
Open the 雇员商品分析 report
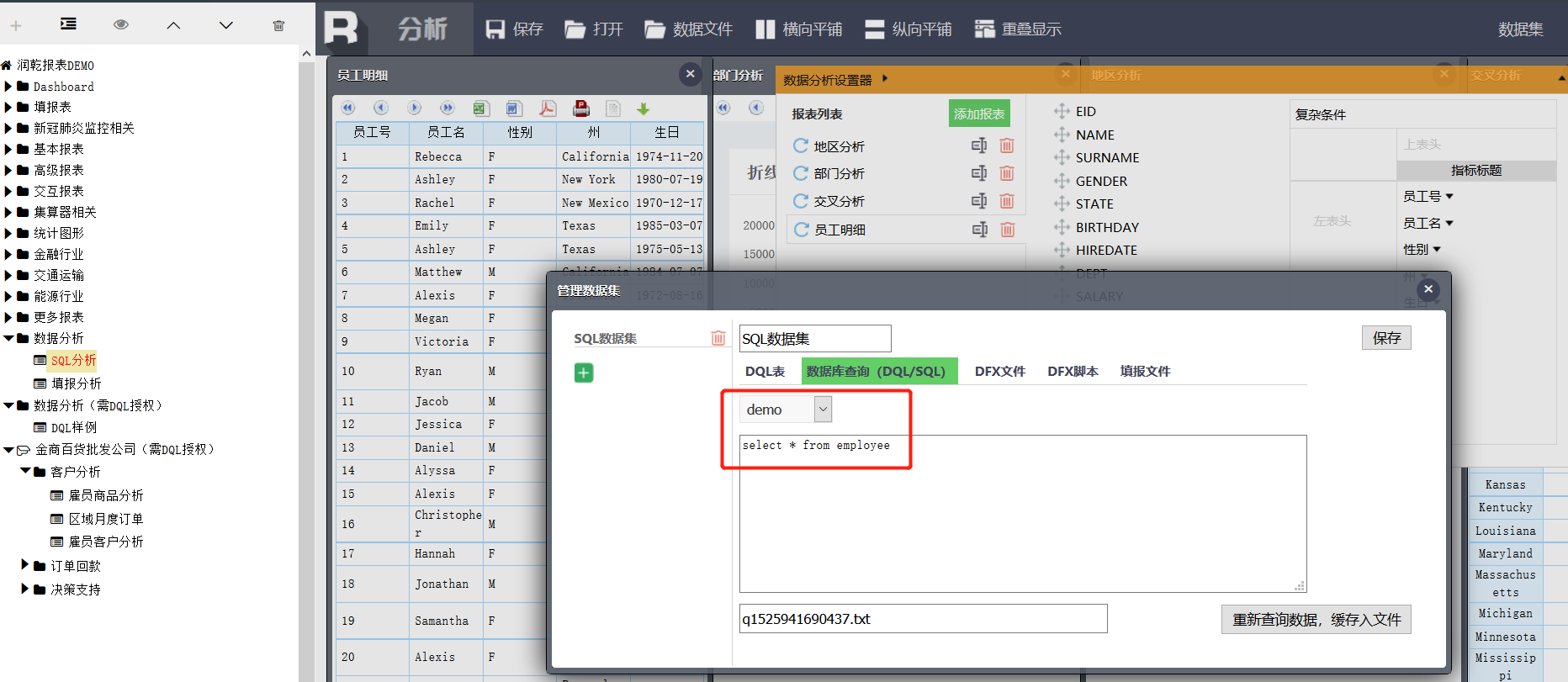coord(105,495)
